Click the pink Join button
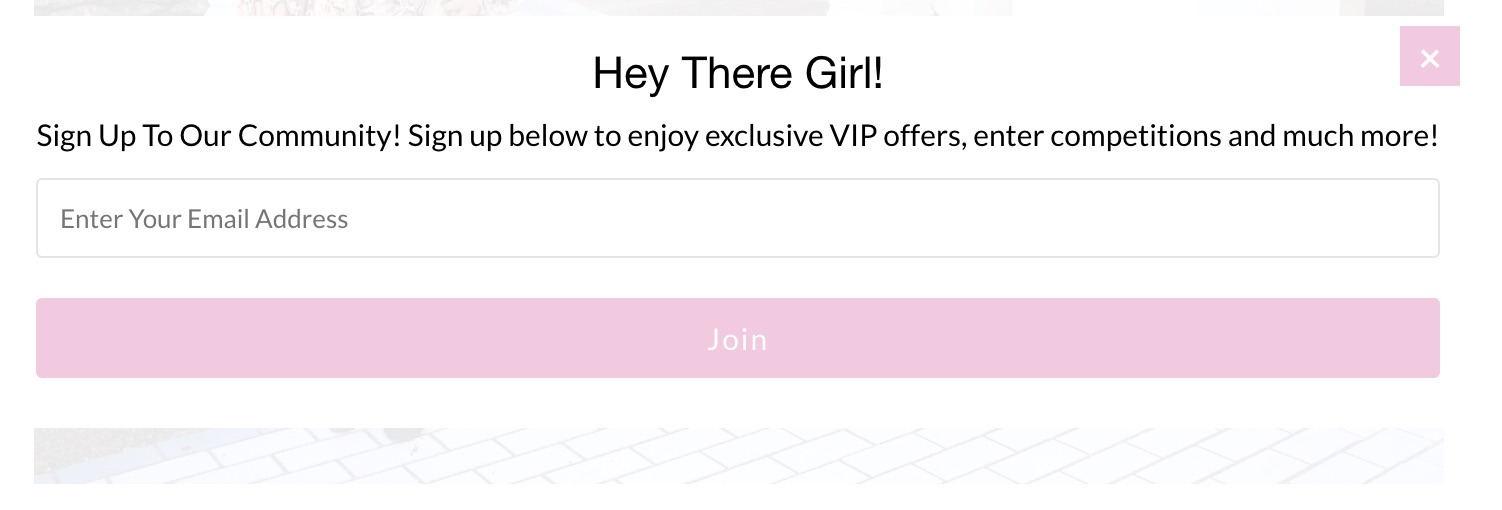 click(738, 338)
